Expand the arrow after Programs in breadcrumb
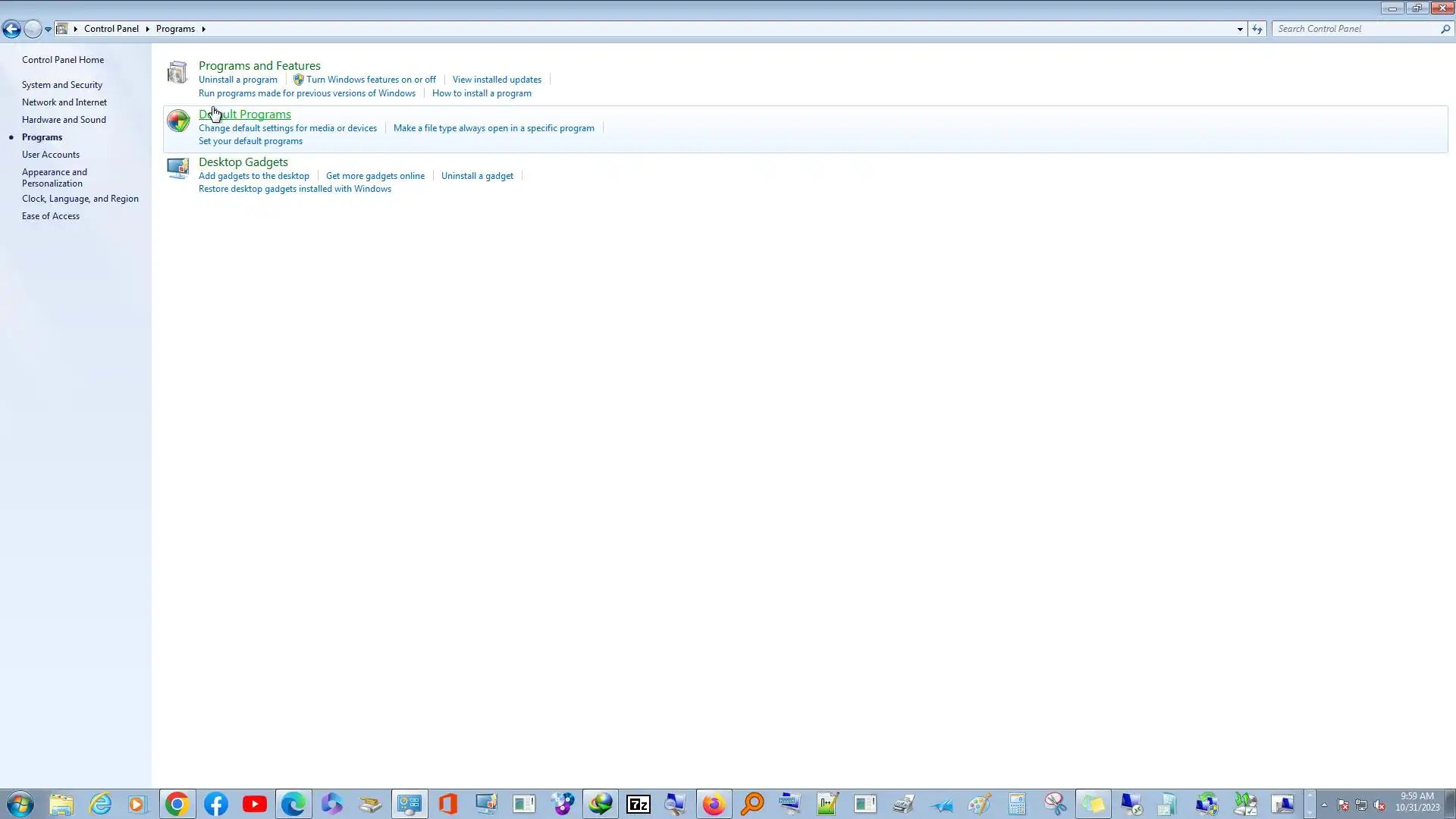This screenshot has height=819, width=1456. (203, 29)
